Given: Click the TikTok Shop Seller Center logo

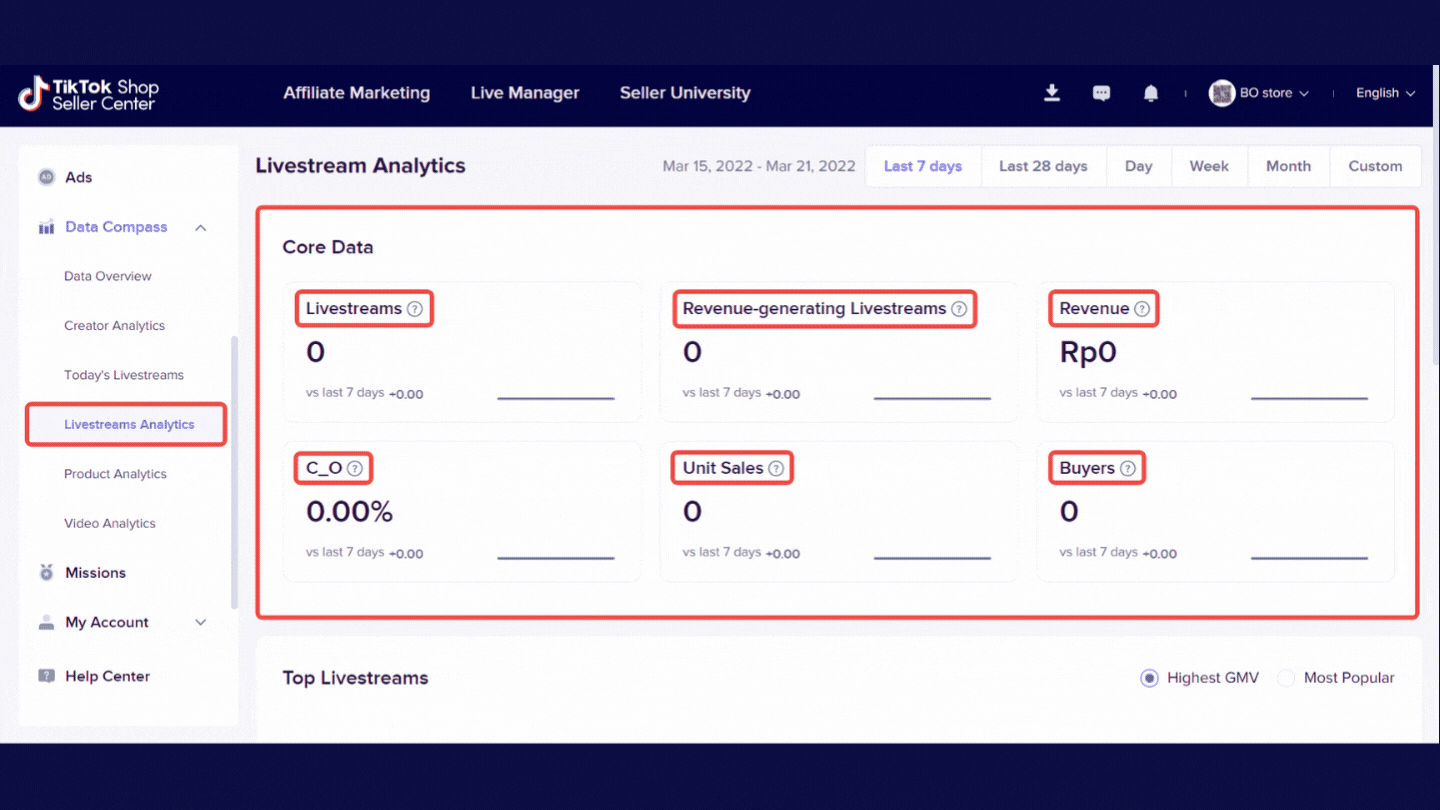Looking at the screenshot, I should (x=89, y=94).
